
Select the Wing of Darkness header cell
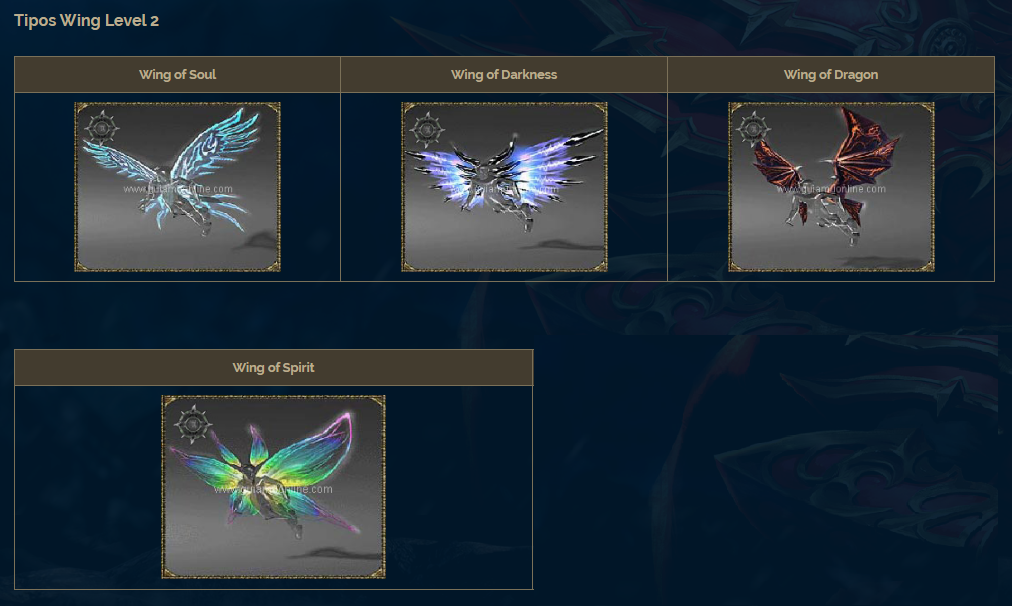coord(504,74)
